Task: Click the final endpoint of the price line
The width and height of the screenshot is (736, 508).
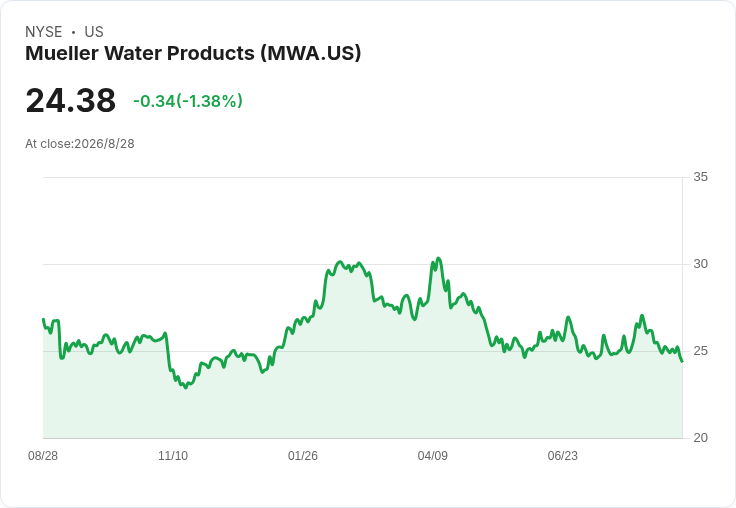Action: [682, 361]
